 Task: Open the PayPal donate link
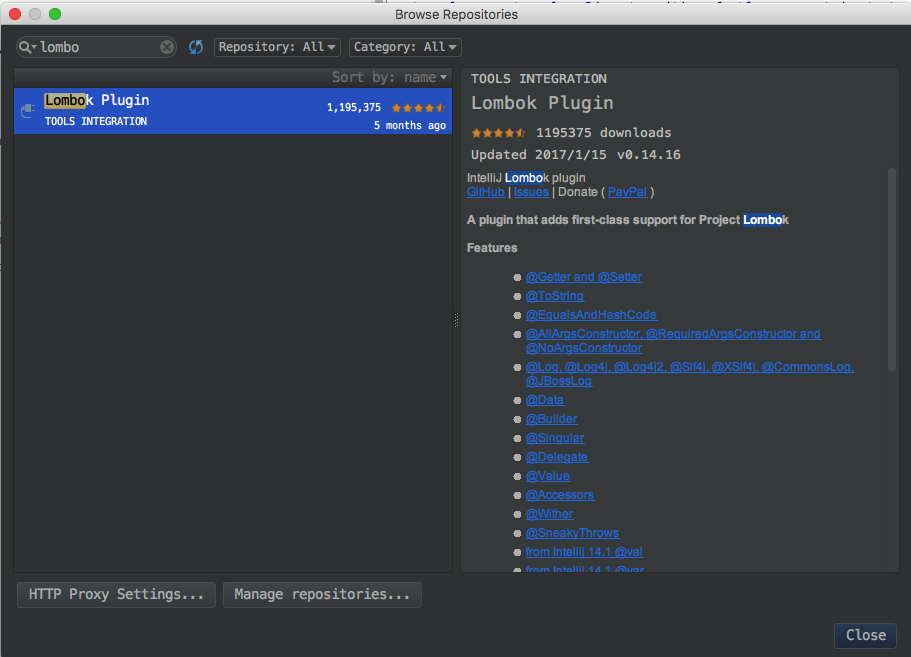(627, 192)
